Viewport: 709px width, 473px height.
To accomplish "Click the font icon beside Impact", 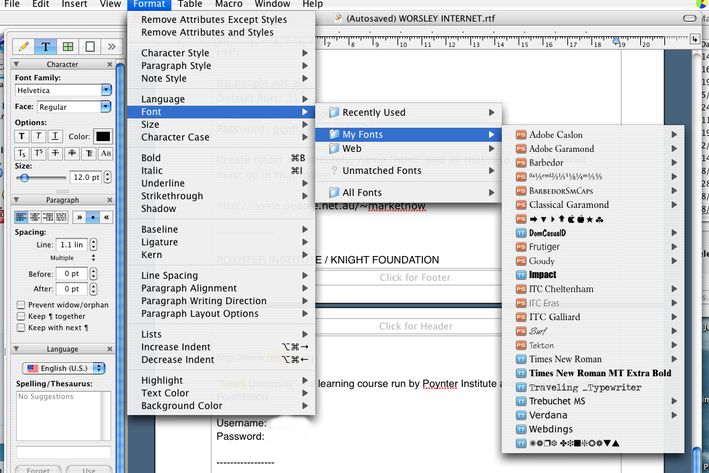I will (521, 274).
